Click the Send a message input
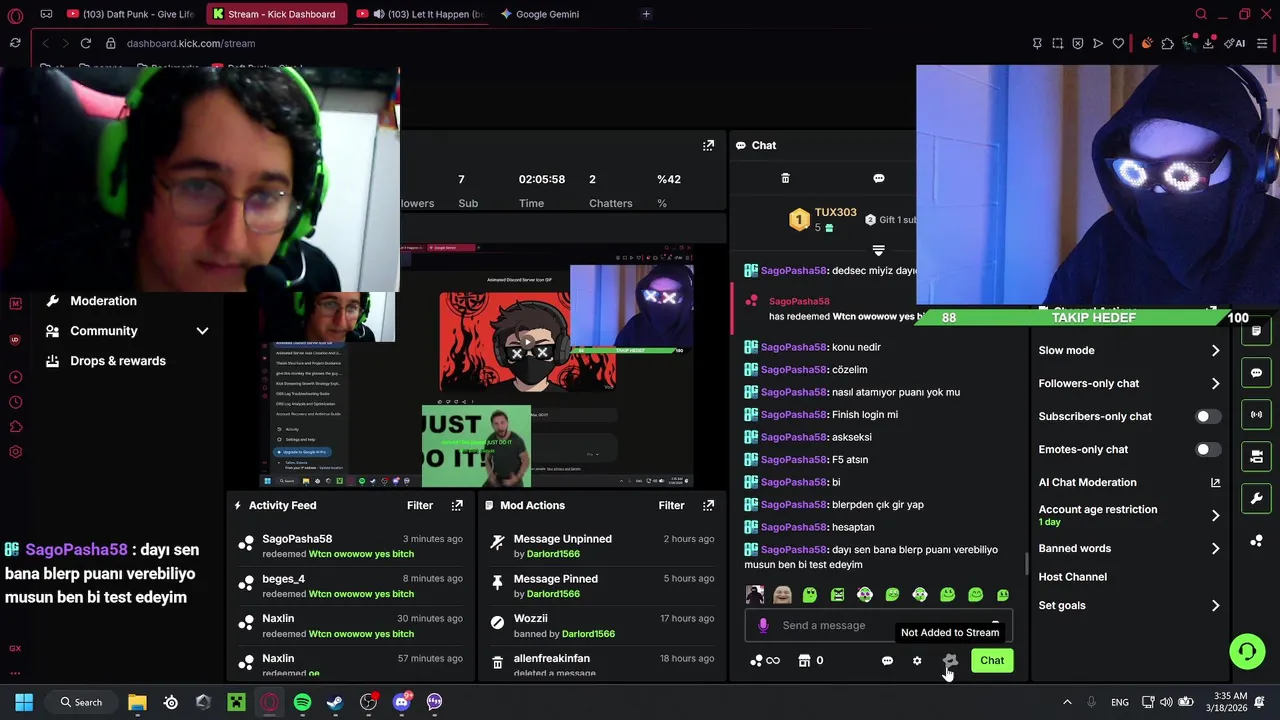 click(x=878, y=625)
